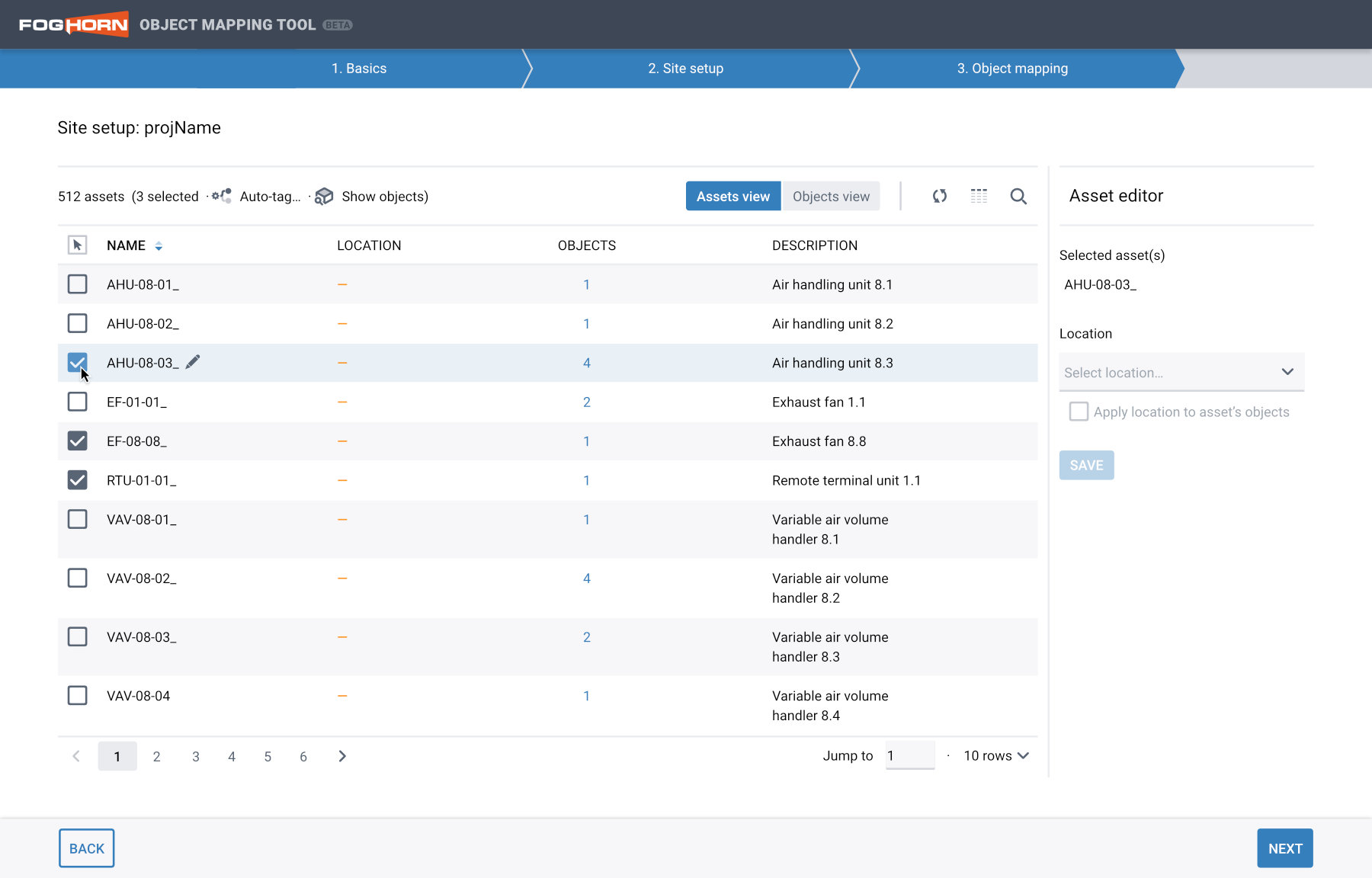Screen dimensions: 1372x878
Task: Go to page 5
Action: pos(268,756)
